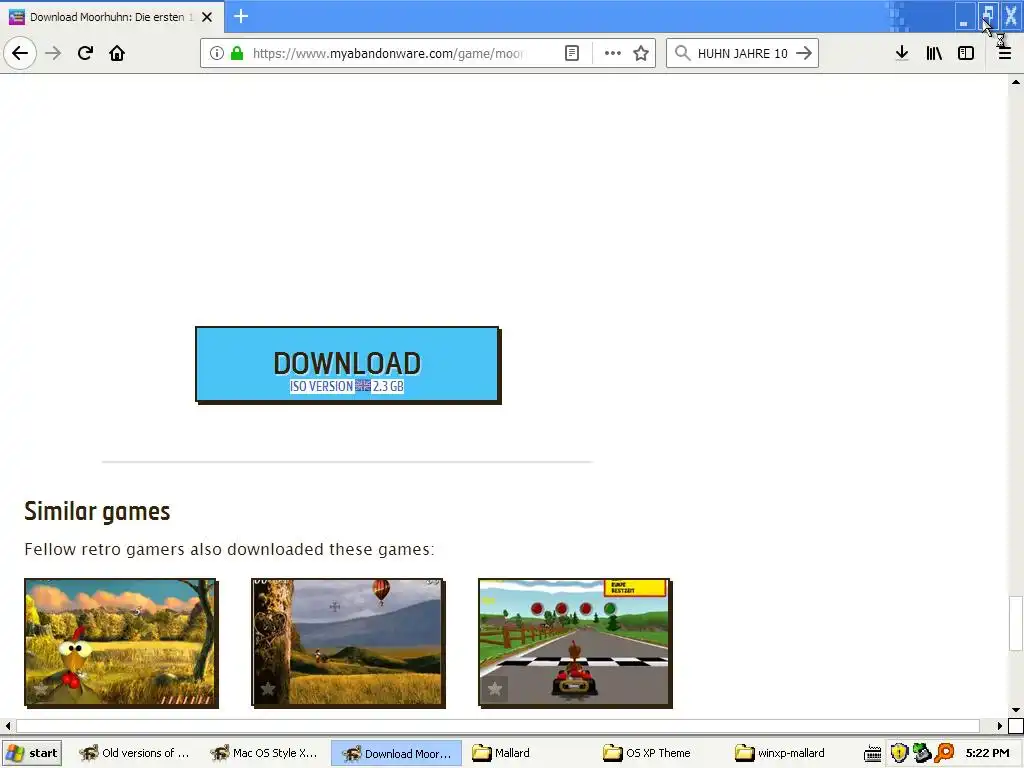Viewport: 1024px width, 768px height.
Task: Open page actions three-dot menu
Action: (x=613, y=53)
